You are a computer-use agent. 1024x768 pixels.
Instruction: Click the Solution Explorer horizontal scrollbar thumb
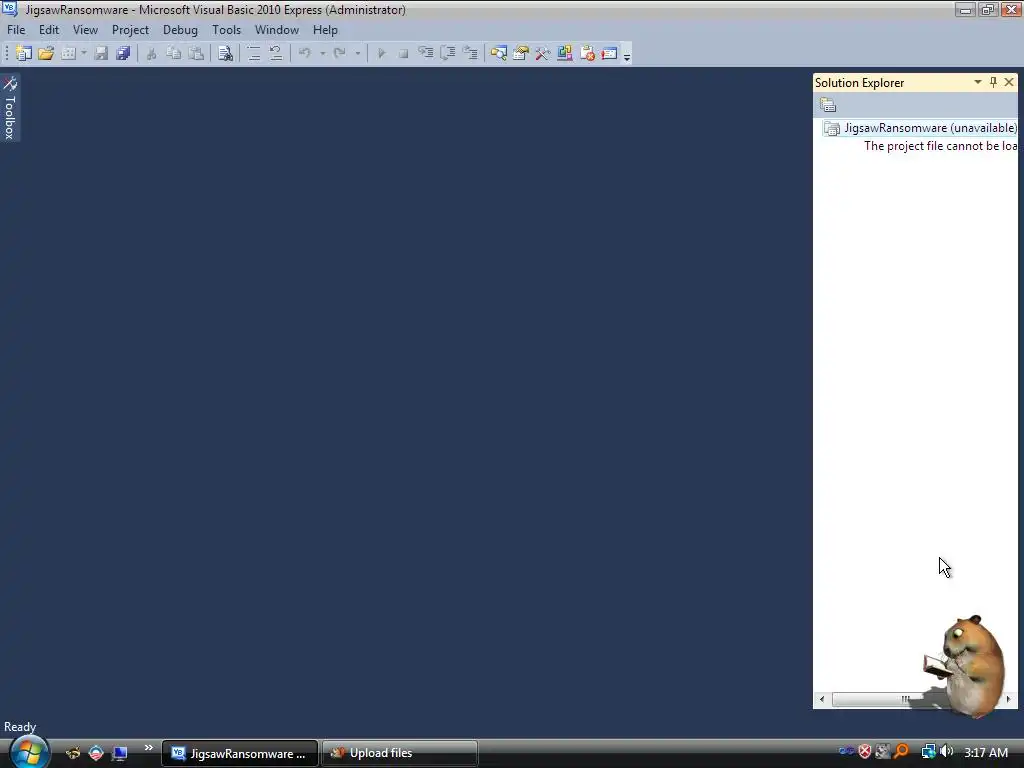[905, 699]
